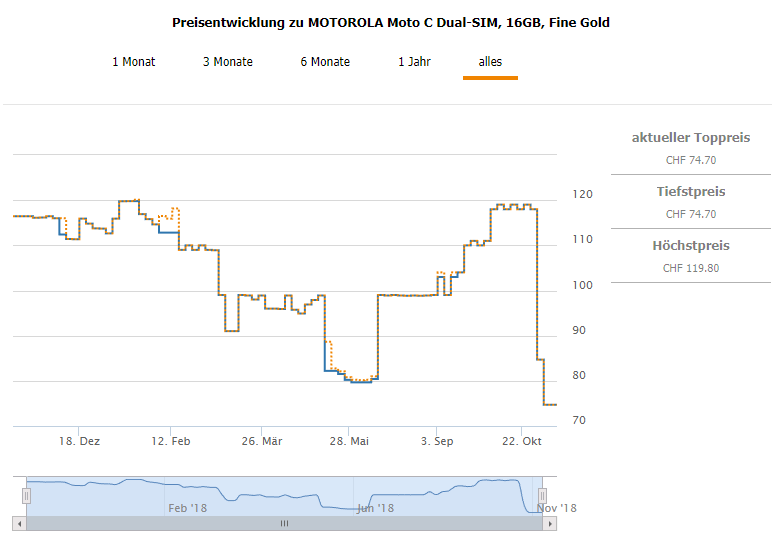Click the aktueller Toppreis heading

coord(691,138)
